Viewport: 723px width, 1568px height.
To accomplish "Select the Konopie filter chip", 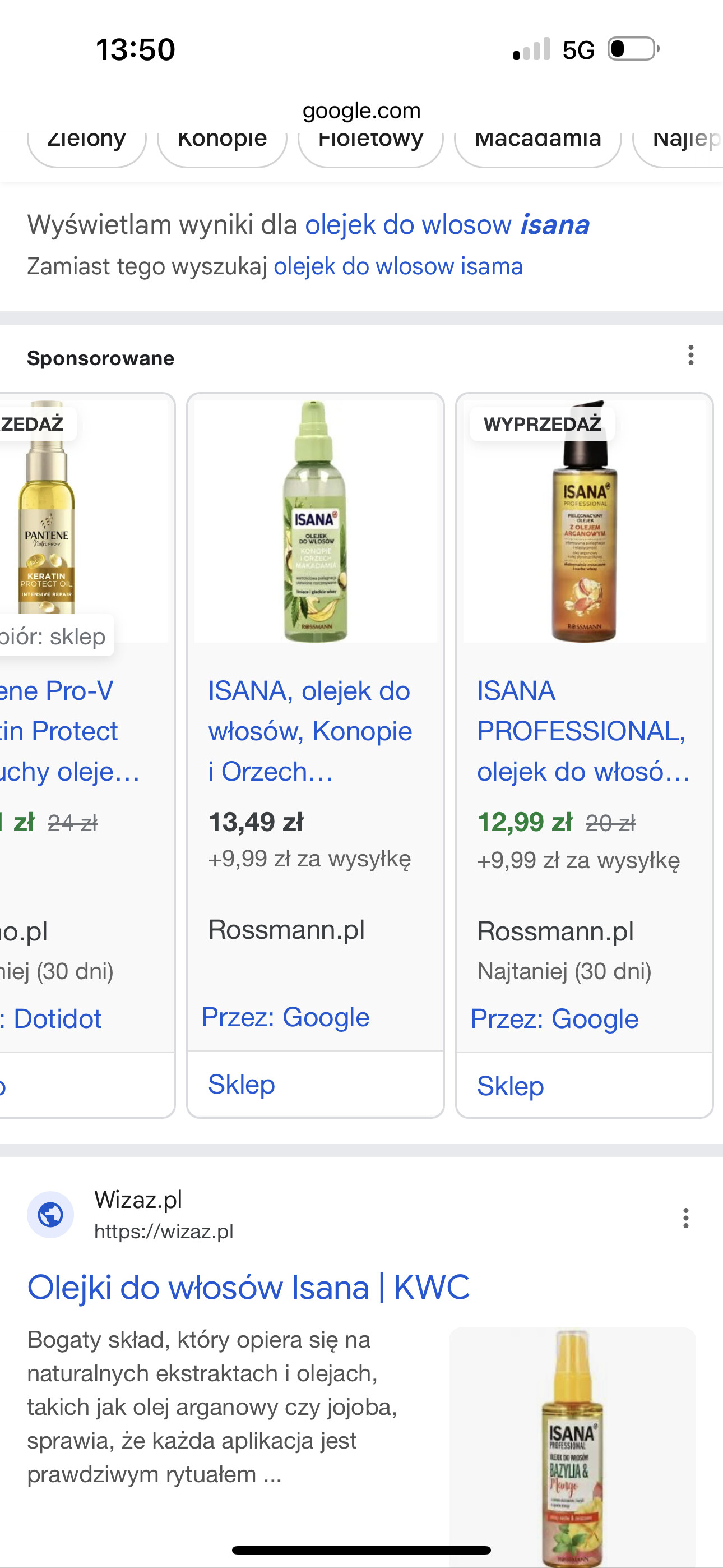I will (x=222, y=142).
